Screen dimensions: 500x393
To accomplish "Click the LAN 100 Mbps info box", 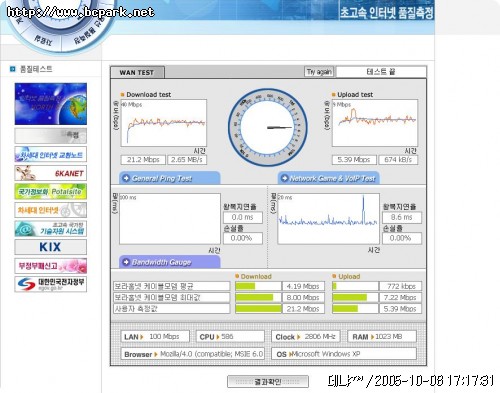I will [155, 337].
